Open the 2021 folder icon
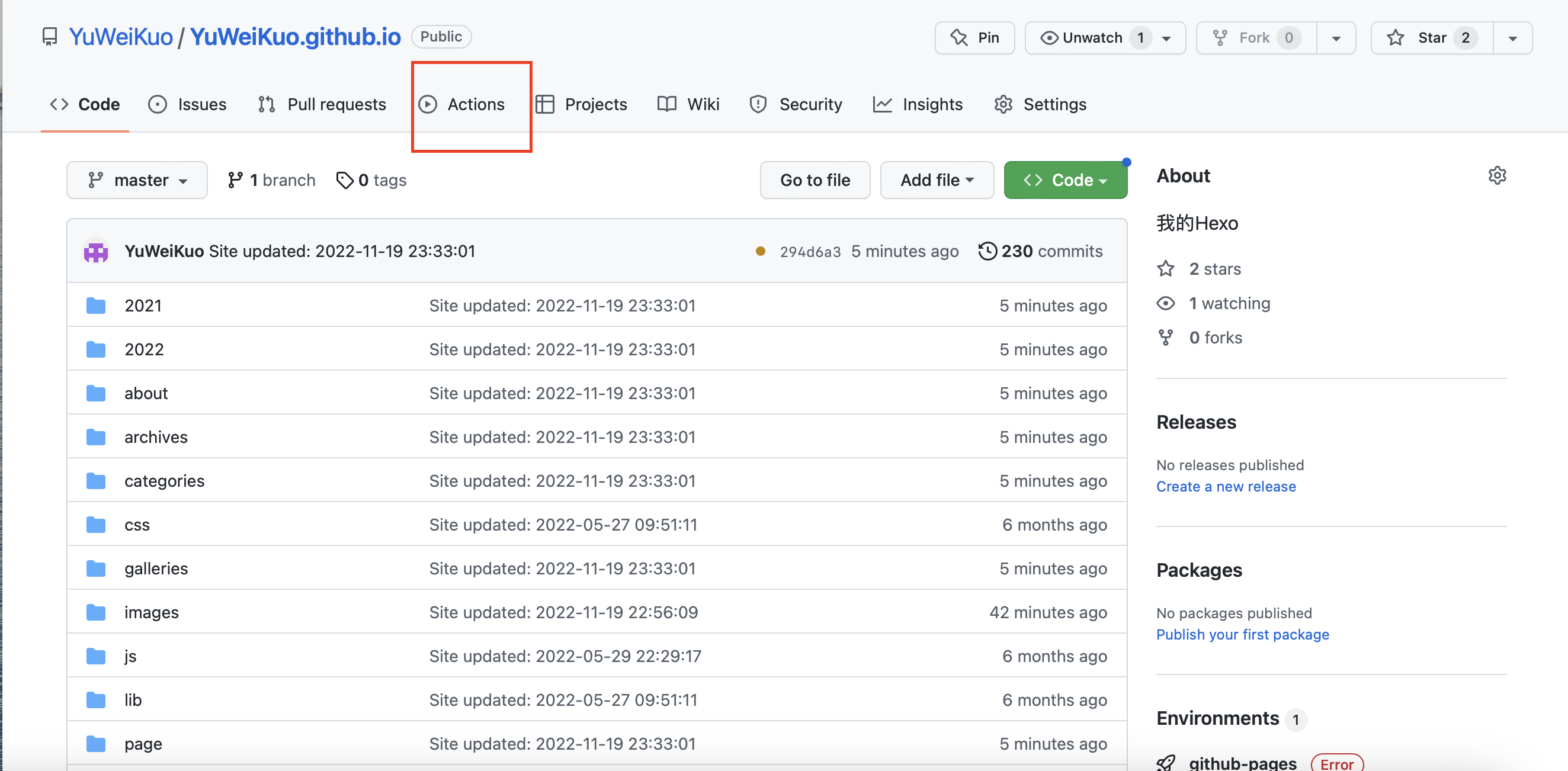This screenshot has height=771, width=1568. point(95,306)
